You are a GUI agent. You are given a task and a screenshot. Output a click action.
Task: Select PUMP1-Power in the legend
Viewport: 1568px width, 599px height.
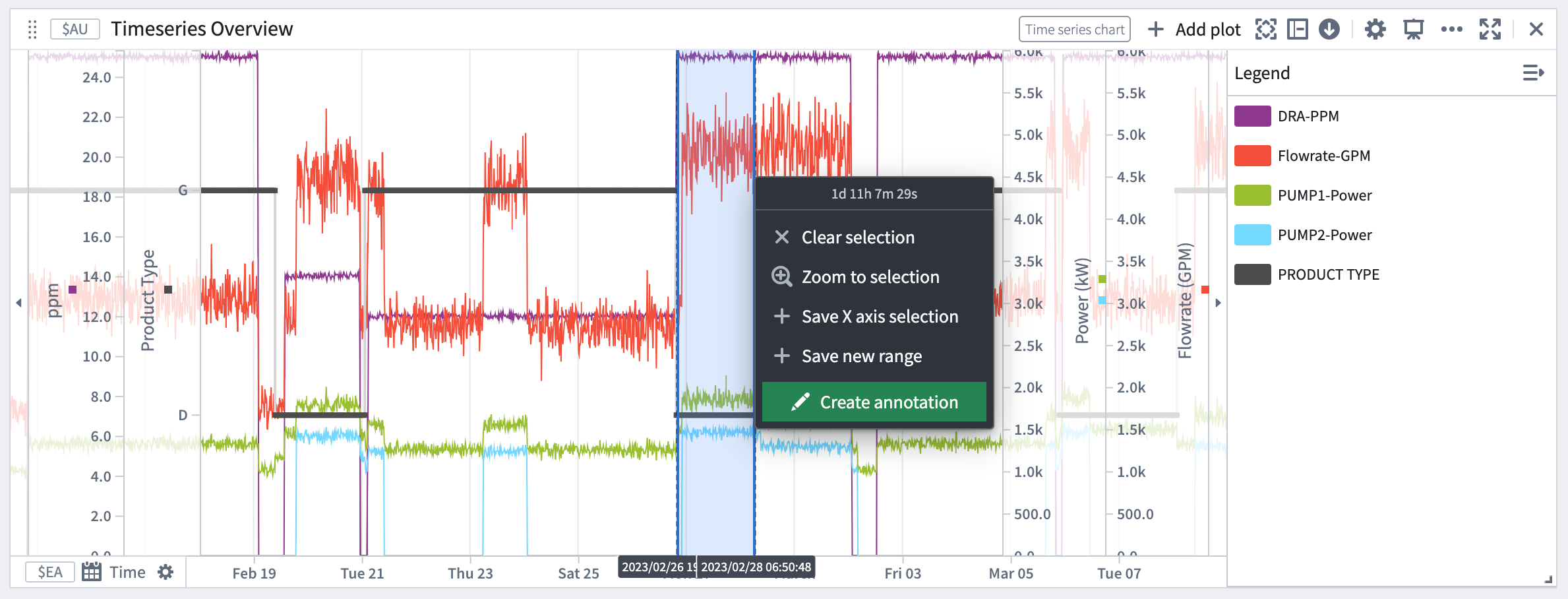pos(1325,195)
